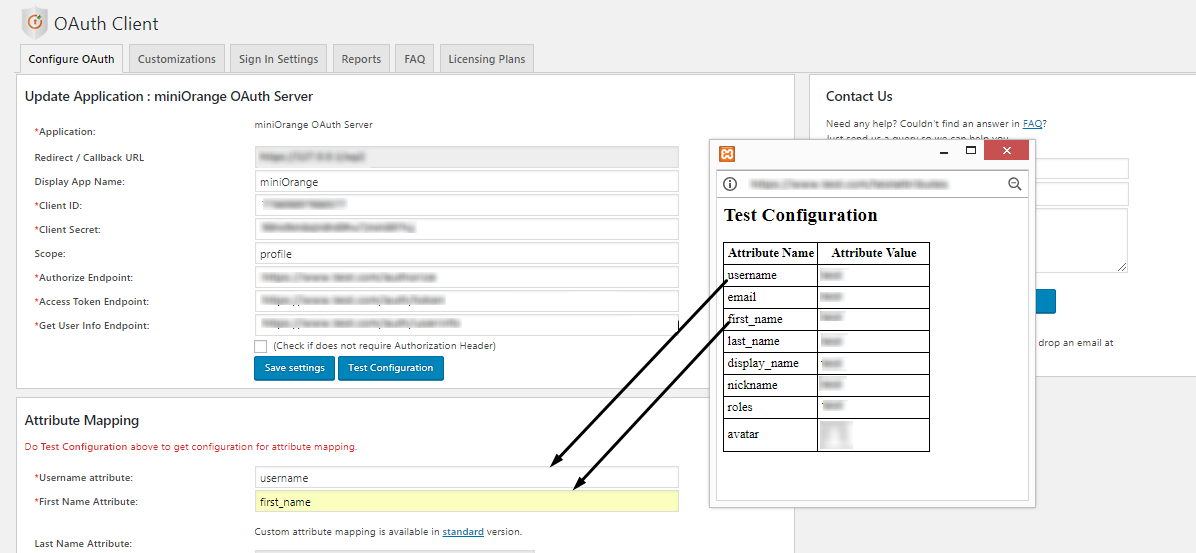Click the Redirect / Callback URL field
This screenshot has width=1196, height=553.
pos(466,157)
